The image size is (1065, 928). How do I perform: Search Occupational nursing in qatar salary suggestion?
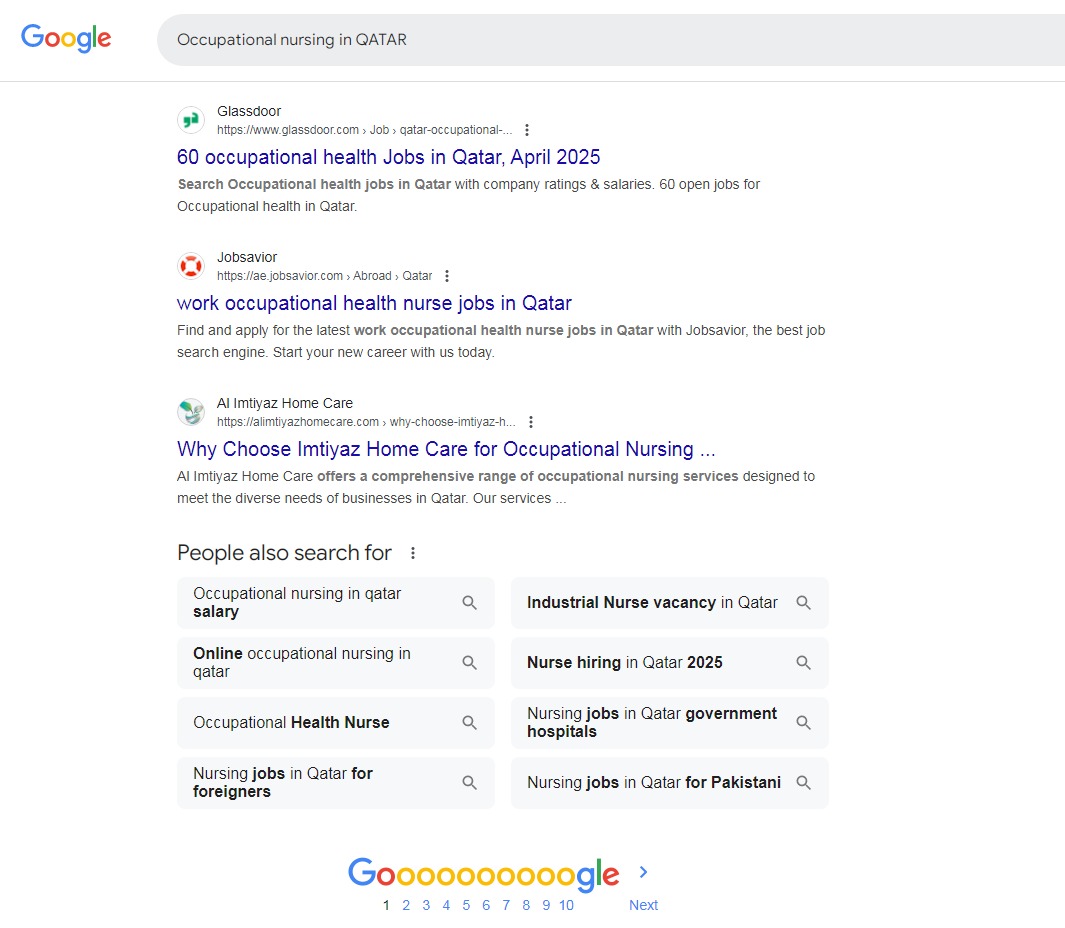336,603
